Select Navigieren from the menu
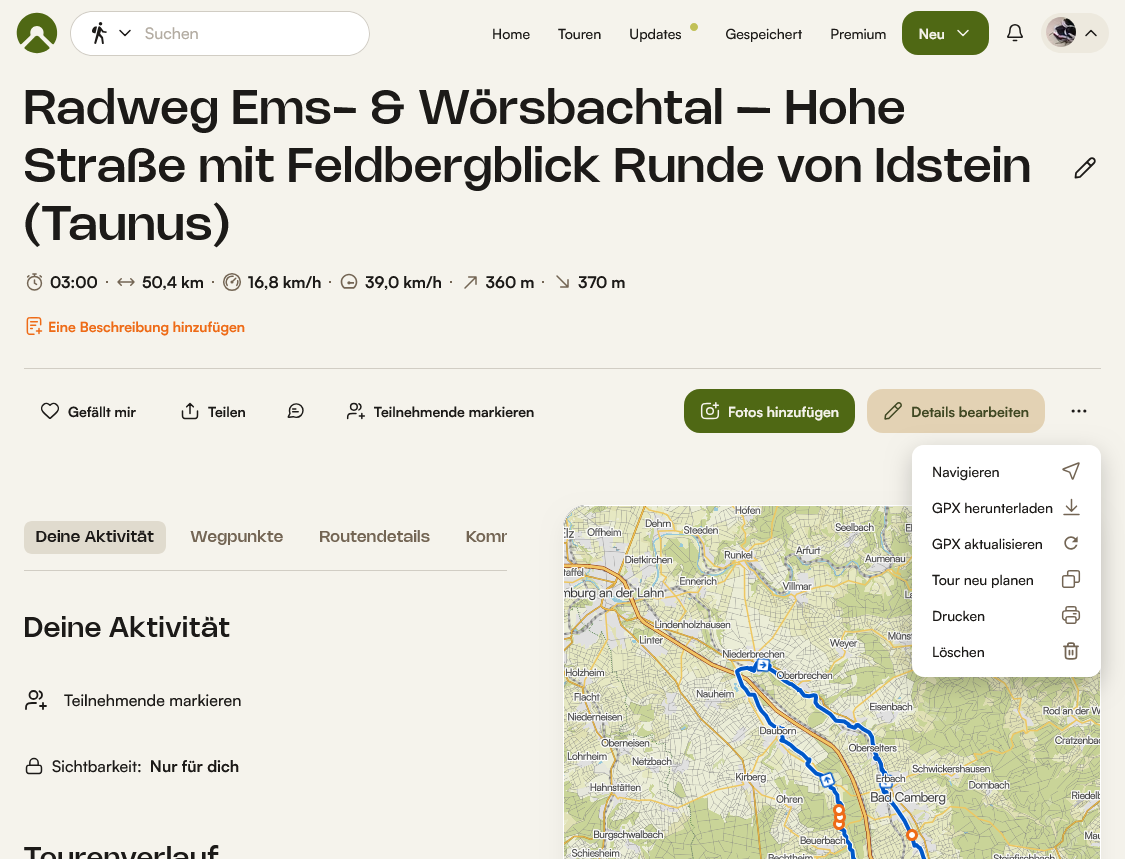 click(1006, 471)
